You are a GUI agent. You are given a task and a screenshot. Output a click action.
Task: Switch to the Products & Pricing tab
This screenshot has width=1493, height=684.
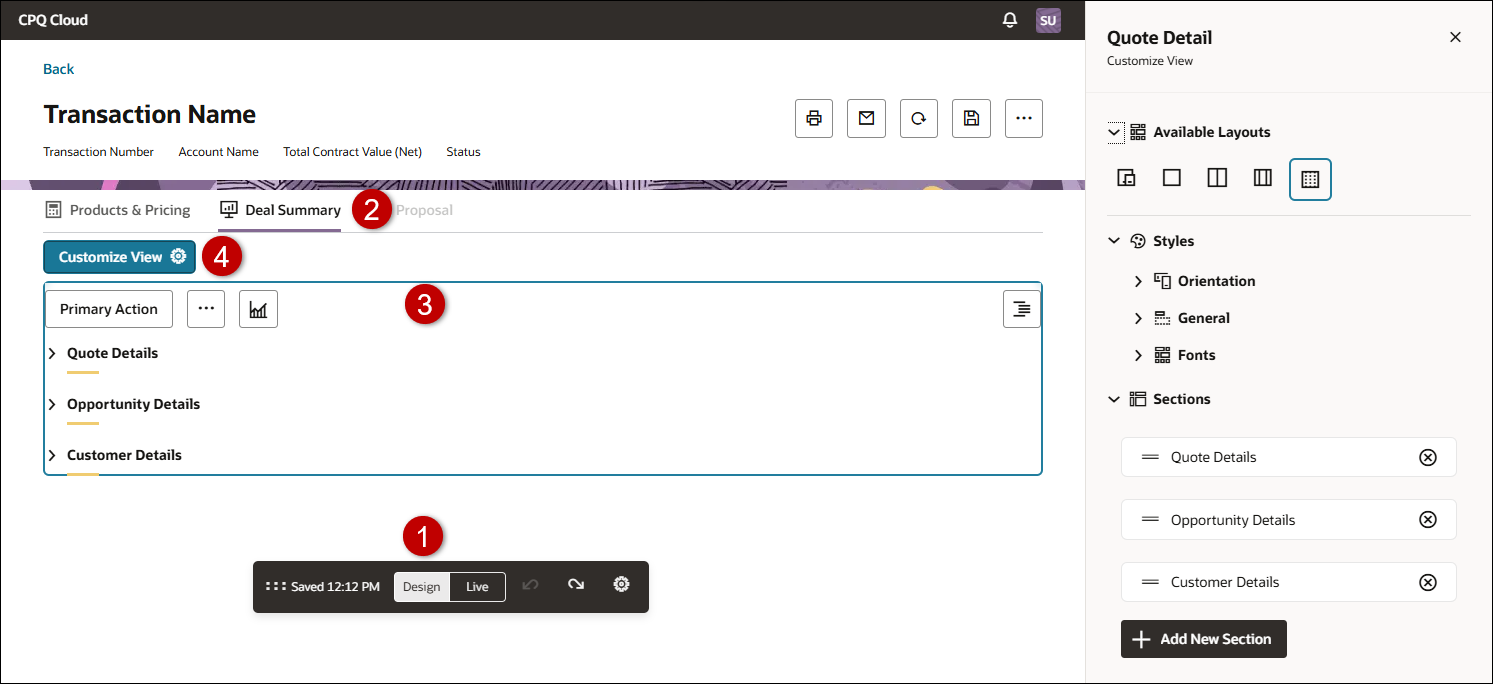(117, 210)
